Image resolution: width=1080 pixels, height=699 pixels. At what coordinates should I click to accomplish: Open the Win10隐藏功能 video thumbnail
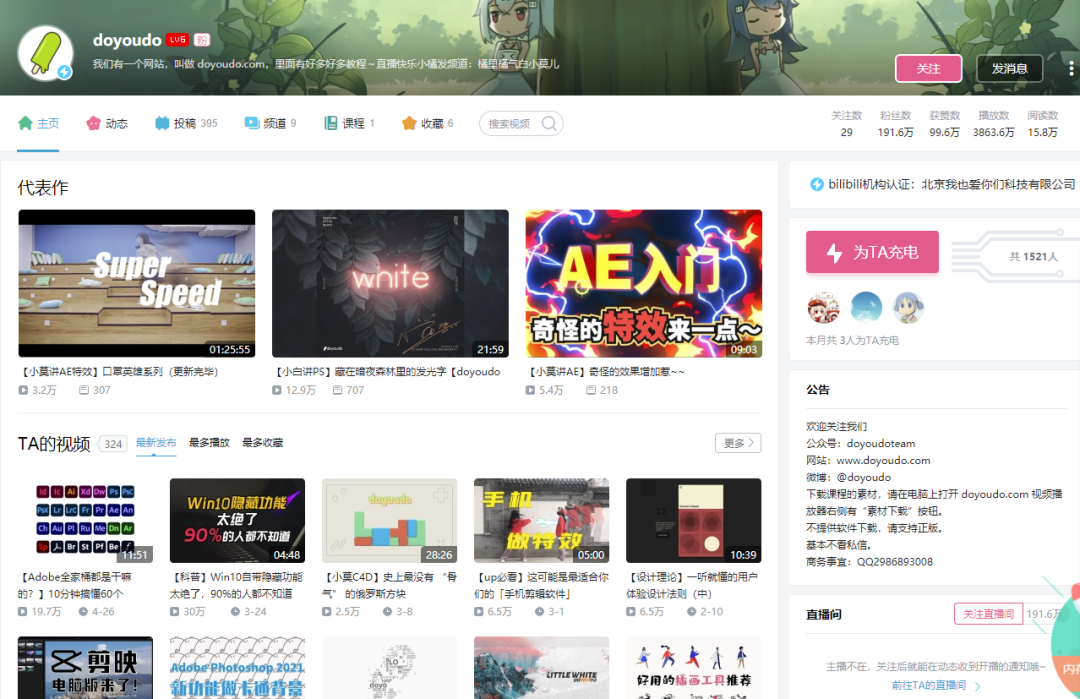[x=238, y=521]
